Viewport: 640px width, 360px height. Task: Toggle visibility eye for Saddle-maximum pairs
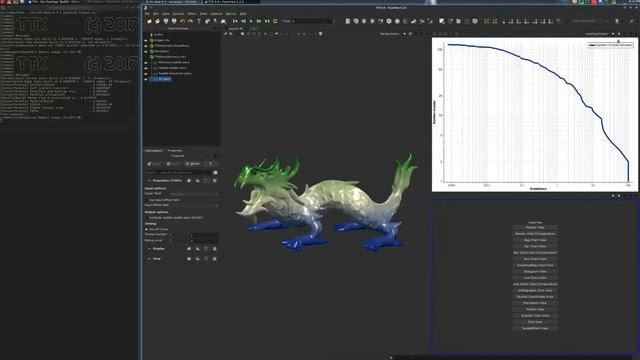tap(146, 73)
